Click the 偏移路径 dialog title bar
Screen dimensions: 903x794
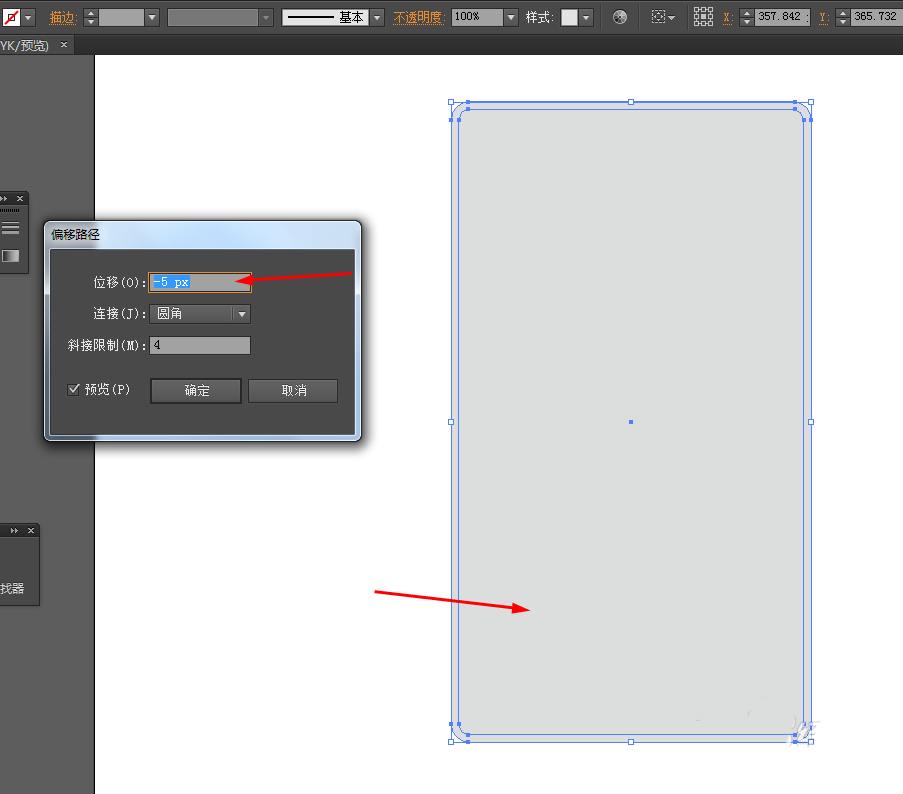[203, 234]
